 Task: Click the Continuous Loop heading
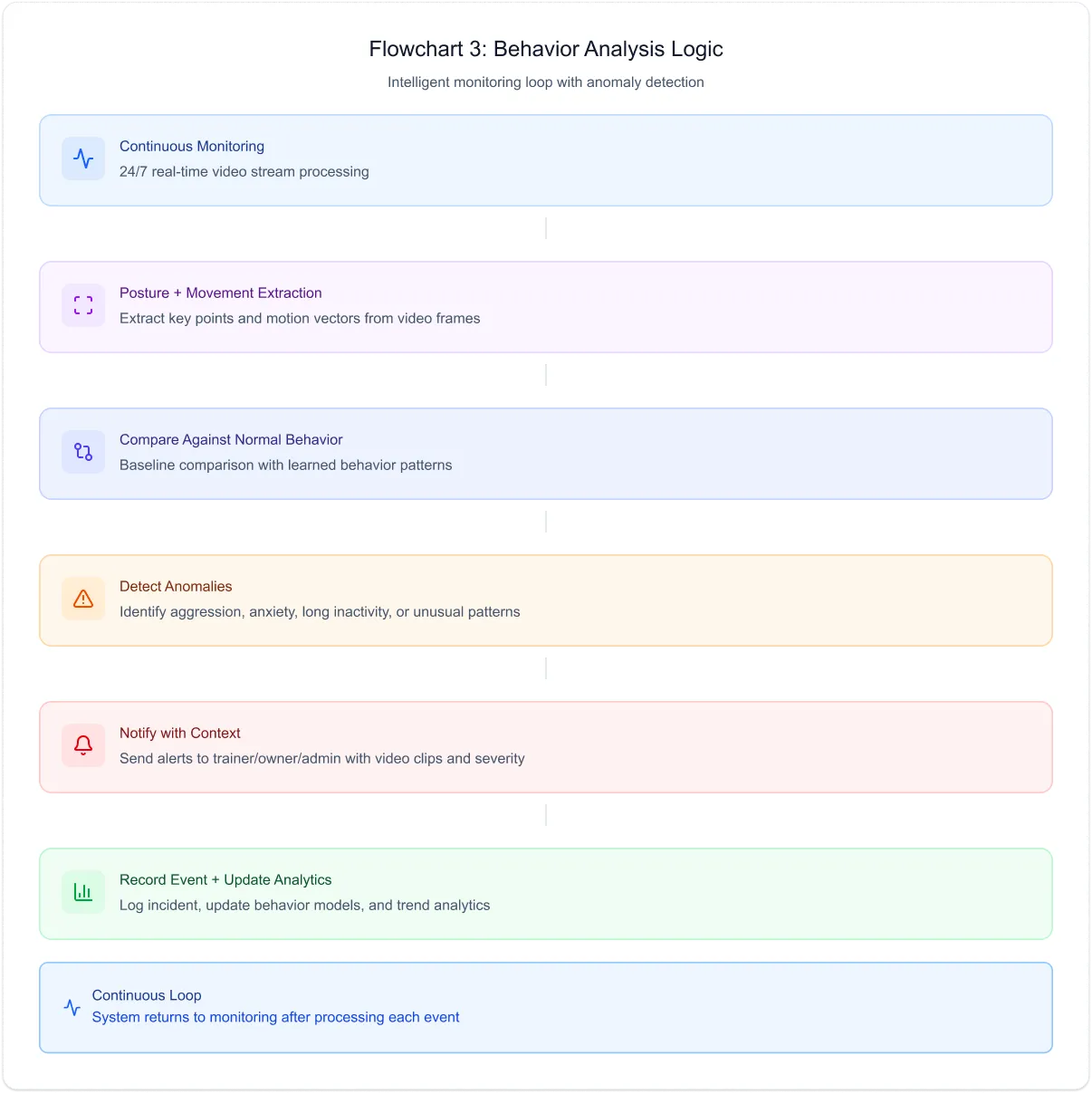pos(147,995)
